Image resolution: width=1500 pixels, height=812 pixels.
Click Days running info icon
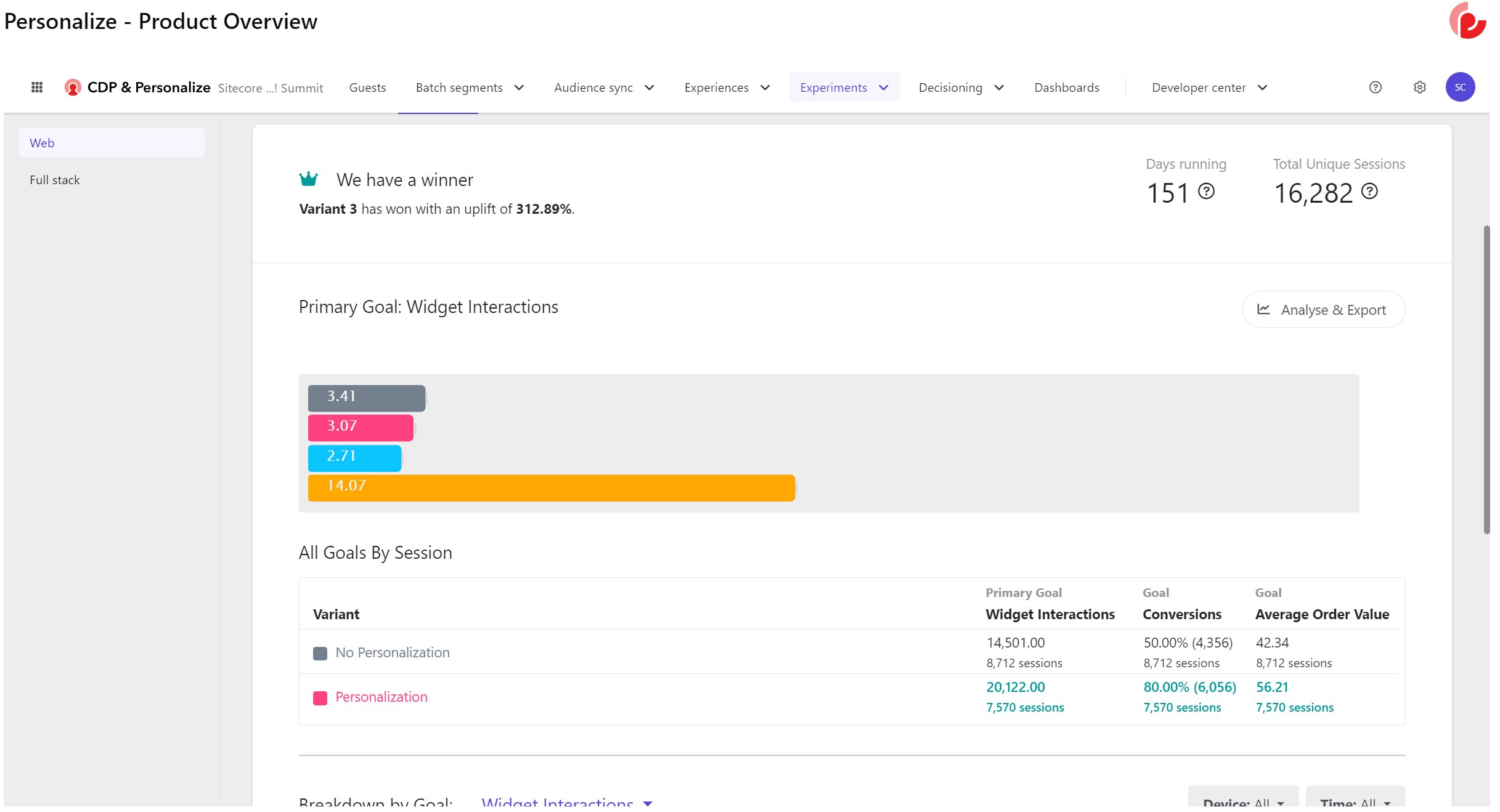(x=1206, y=192)
